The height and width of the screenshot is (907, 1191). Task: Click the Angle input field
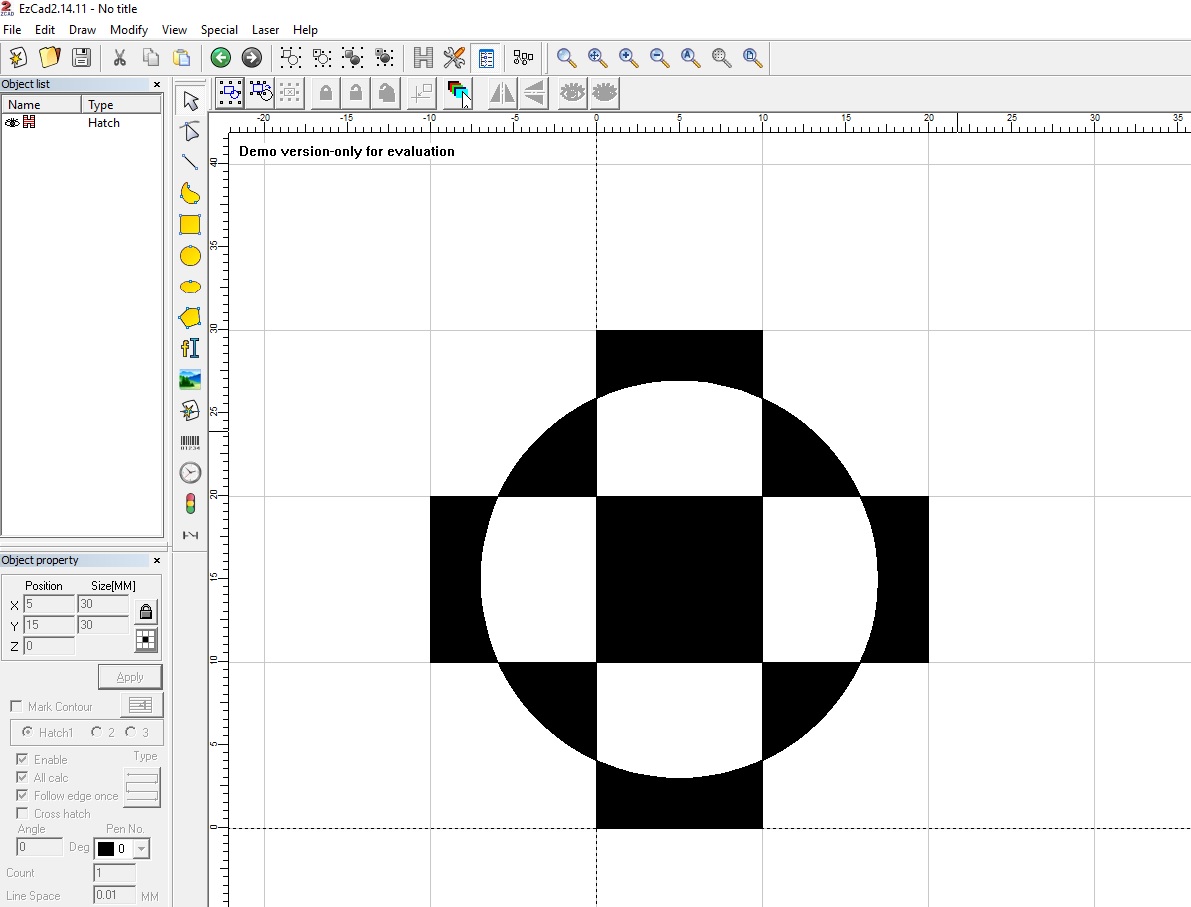click(x=39, y=847)
